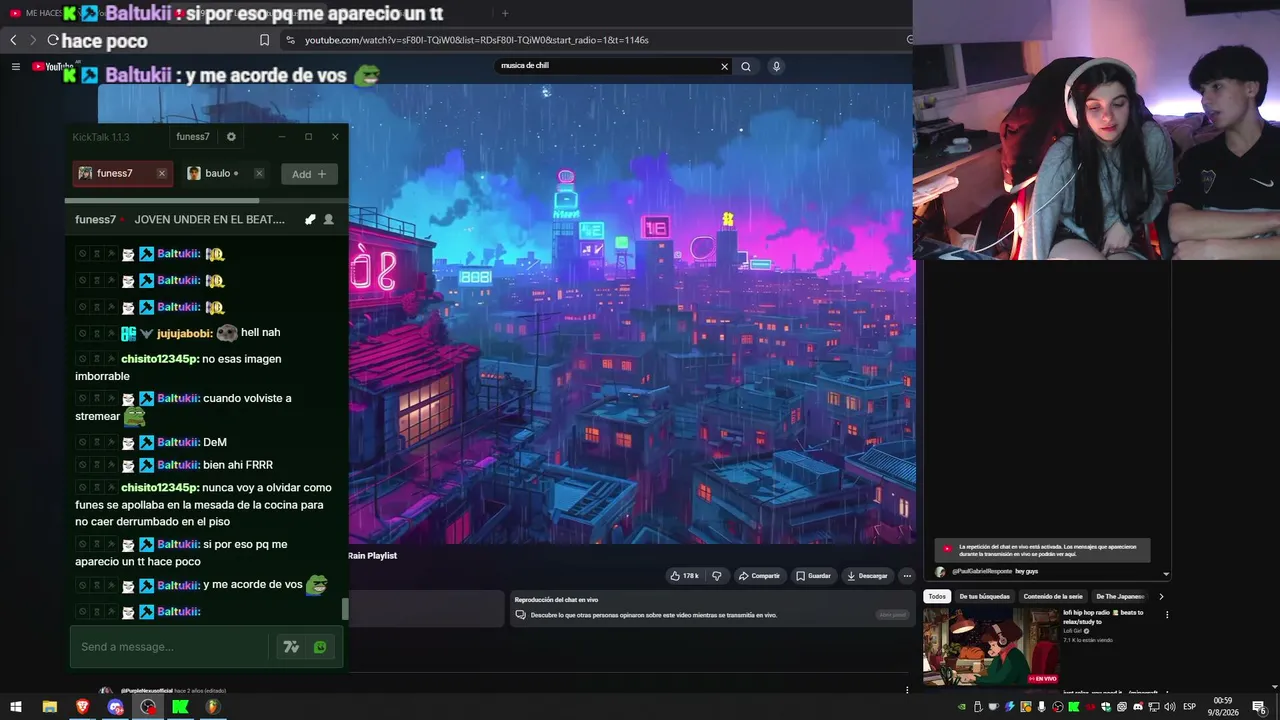Viewport: 1280px width, 720px height.
Task: Clear the YouTube search box
Action: tap(724, 66)
